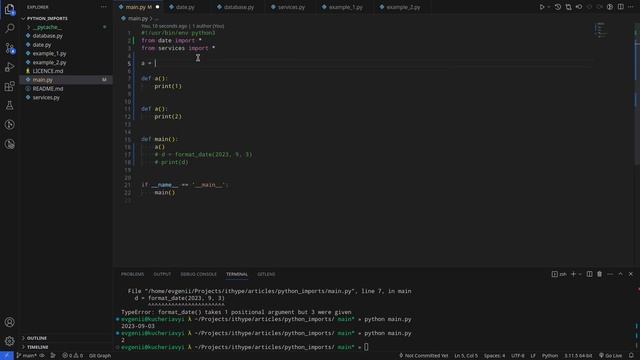Viewport: 640px width, 360px height.
Task: Select the zsh terminal instance
Action: [559, 274]
